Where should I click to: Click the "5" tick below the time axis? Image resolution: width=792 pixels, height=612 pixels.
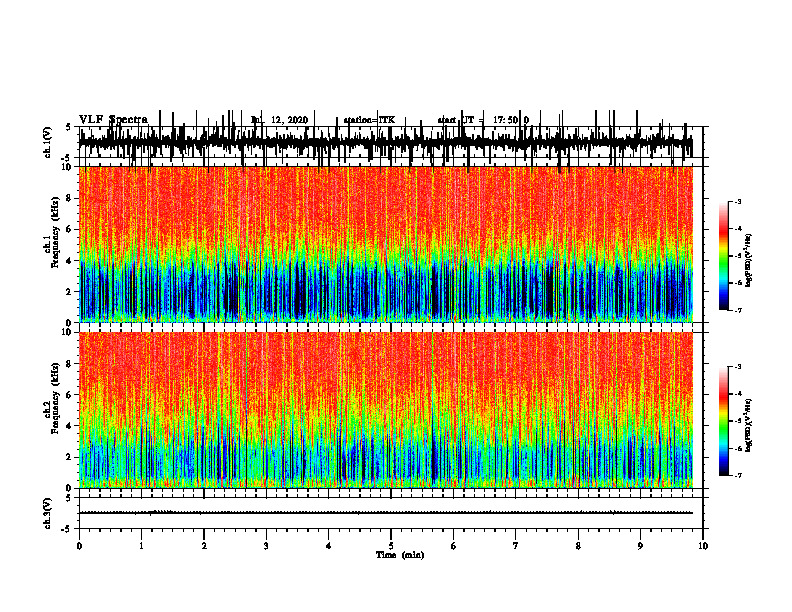[391, 546]
